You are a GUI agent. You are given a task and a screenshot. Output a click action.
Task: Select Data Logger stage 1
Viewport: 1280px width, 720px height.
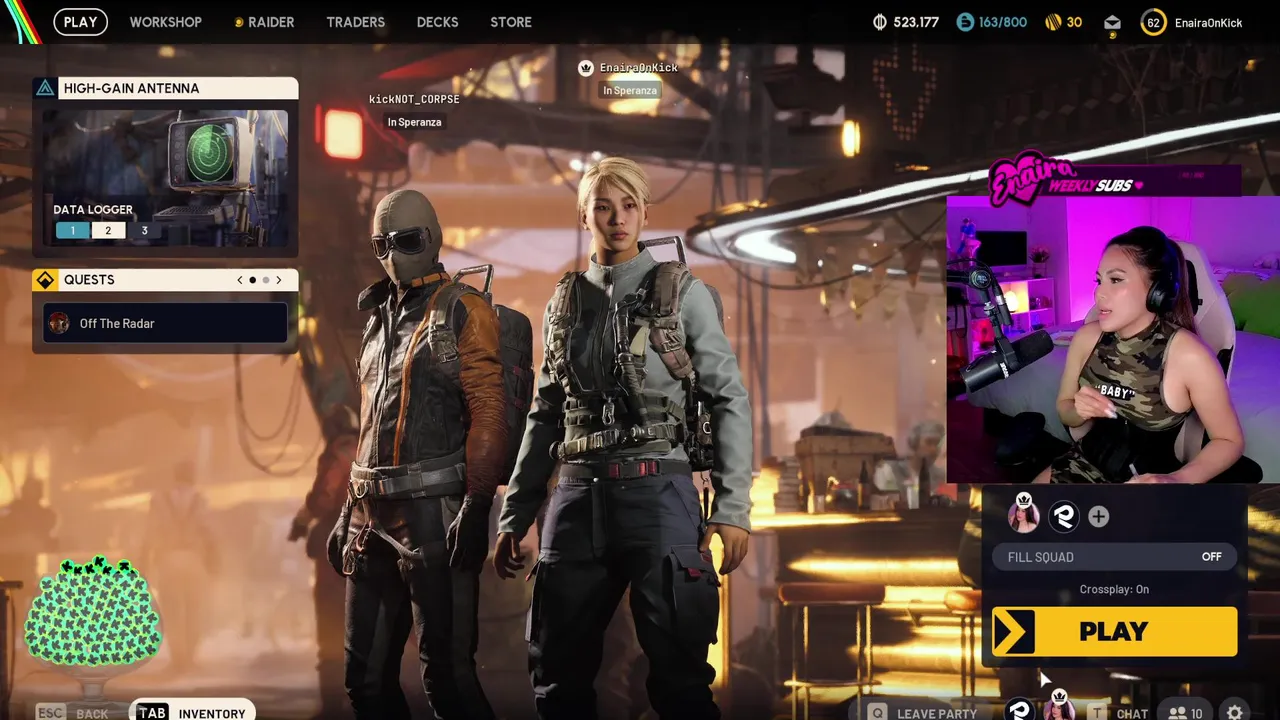coord(72,230)
